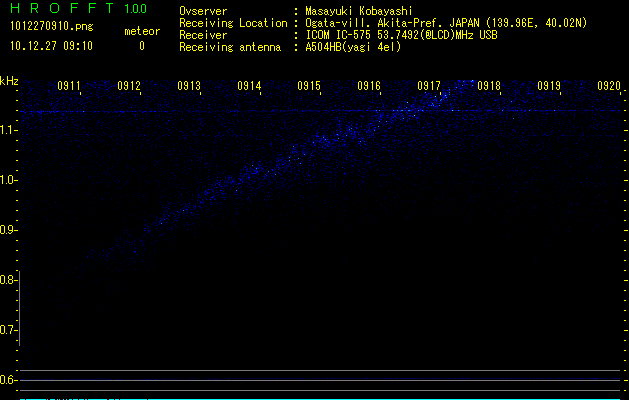Screen dimensions: 629x400
Task: Click the Receiving antenna label
Action: [x=230, y=47]
